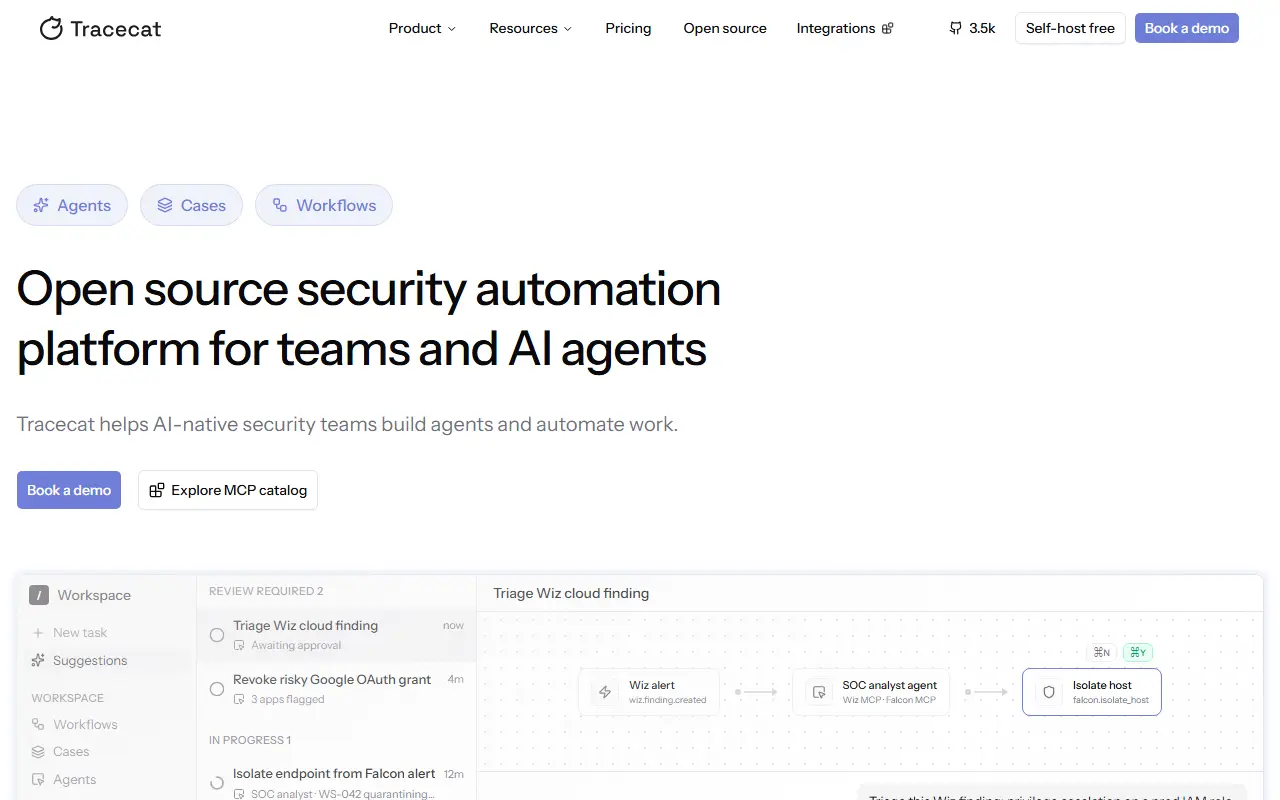Click the REVIEW REQUIRED 2 section header
Viewport: 1280px width, 800px height.
[x=266, y=591]
